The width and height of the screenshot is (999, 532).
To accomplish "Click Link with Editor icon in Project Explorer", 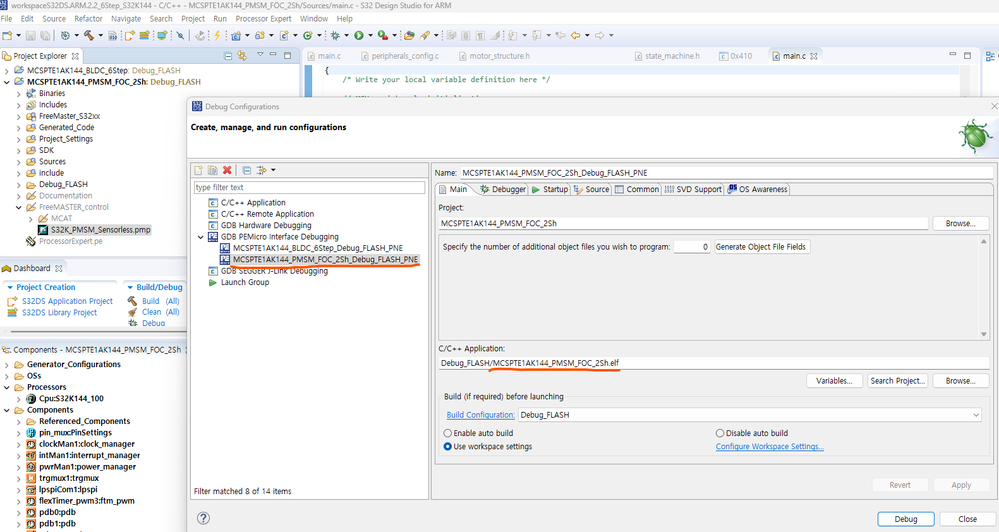I will click(x=242, y=56).
